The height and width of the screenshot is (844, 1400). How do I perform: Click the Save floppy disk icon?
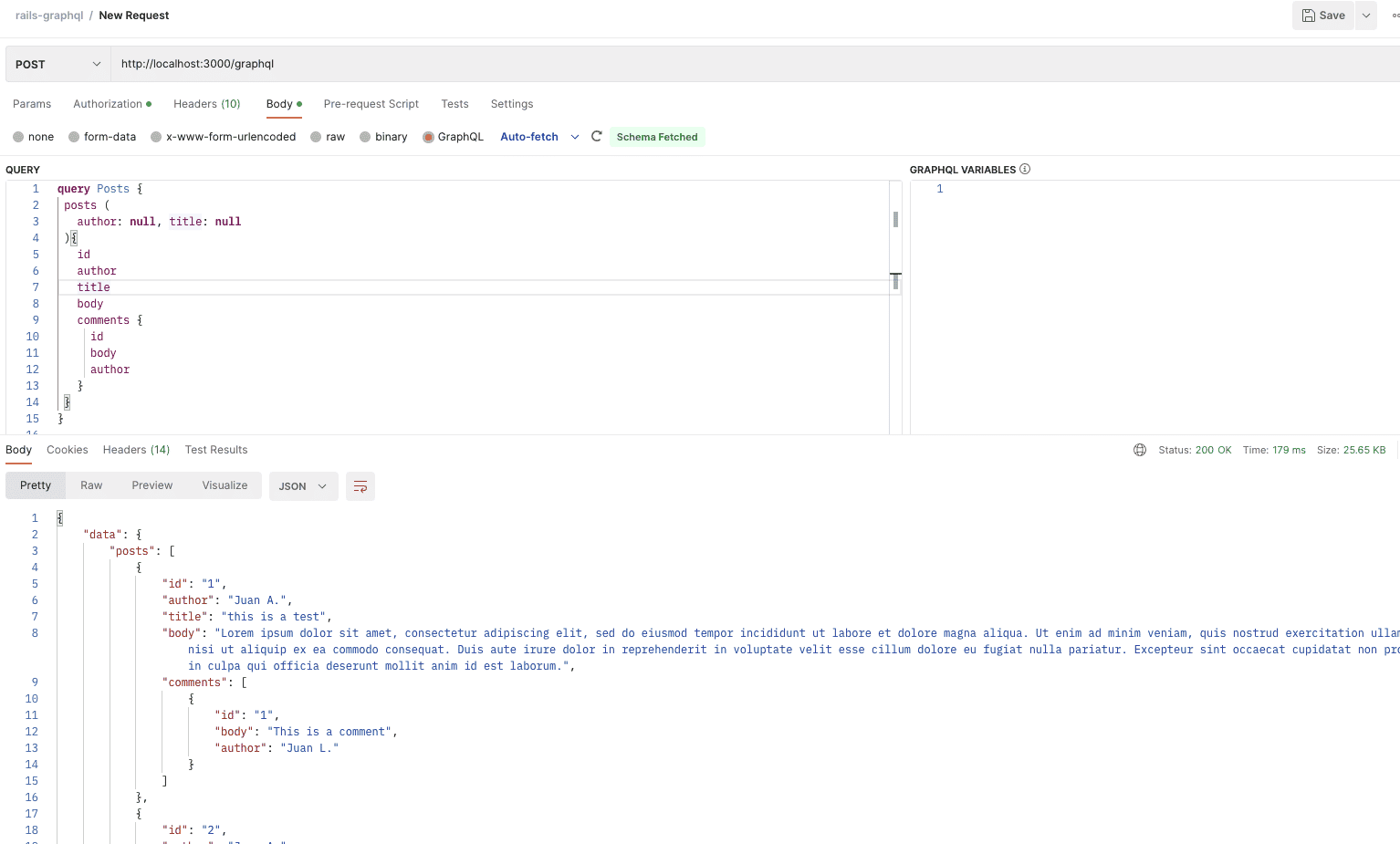pyautogui.click(x=1308, y=16)
